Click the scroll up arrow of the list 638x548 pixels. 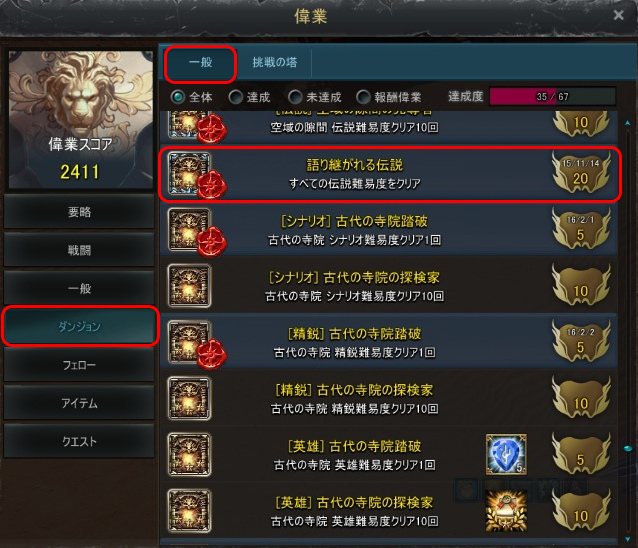[x=628, y=122]
